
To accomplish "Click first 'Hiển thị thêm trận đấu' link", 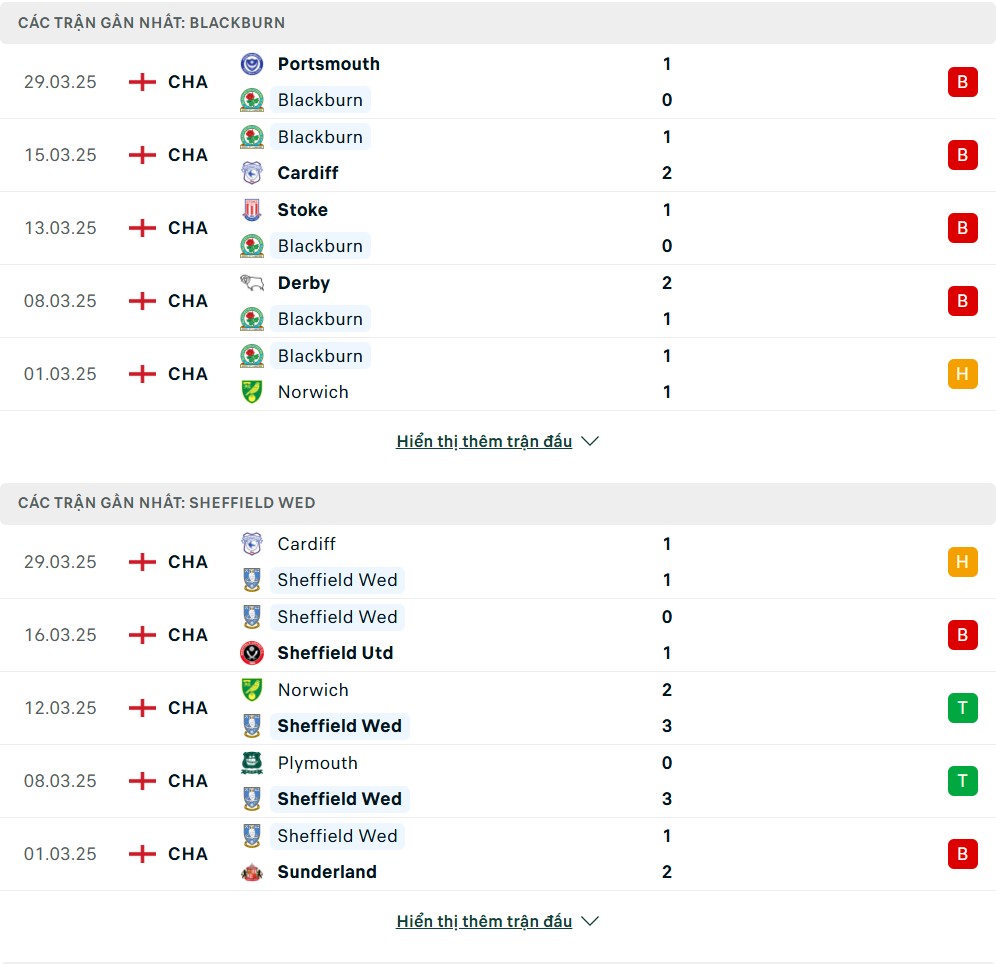I will (484, 441).
